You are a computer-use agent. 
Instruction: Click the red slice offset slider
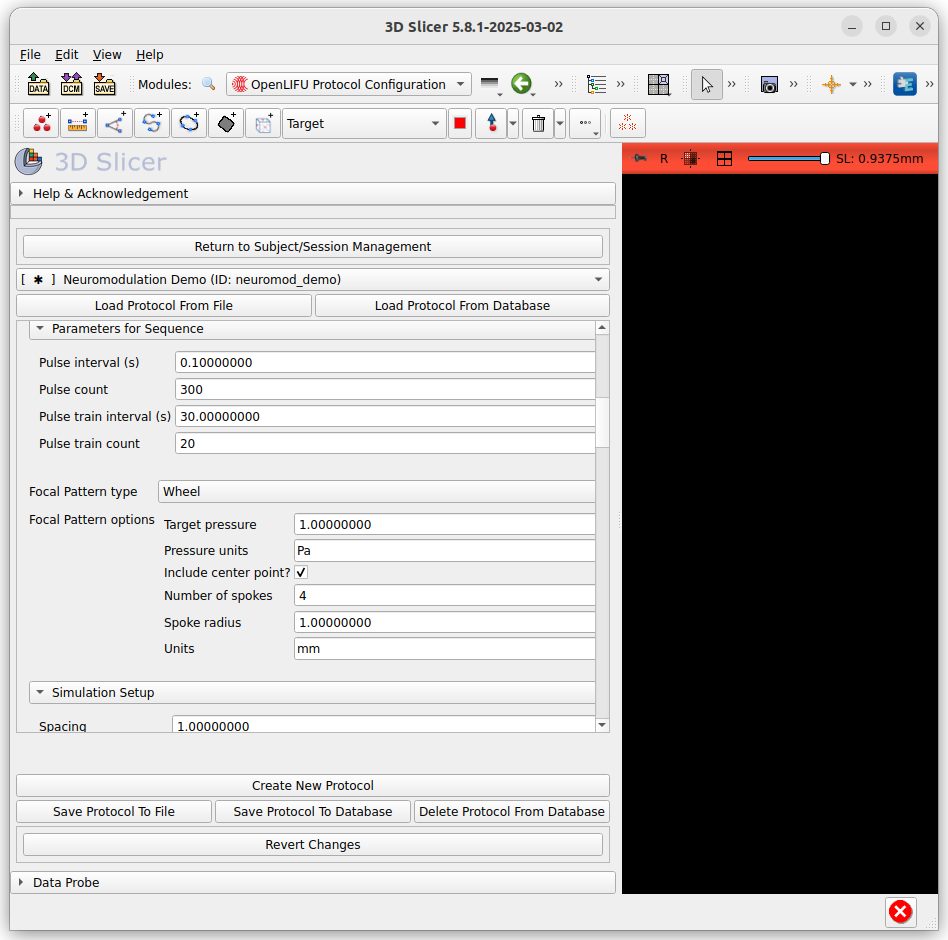coord(788,158)
